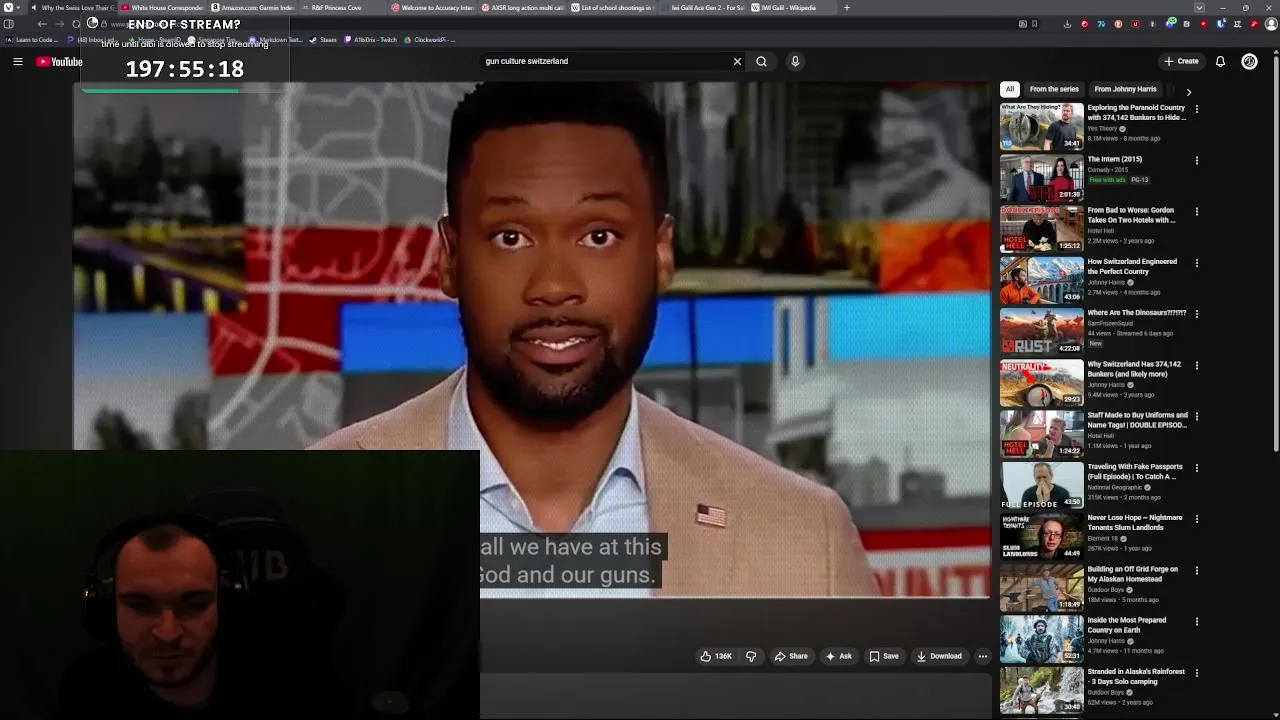Click the Create button

click(1181, 61)
